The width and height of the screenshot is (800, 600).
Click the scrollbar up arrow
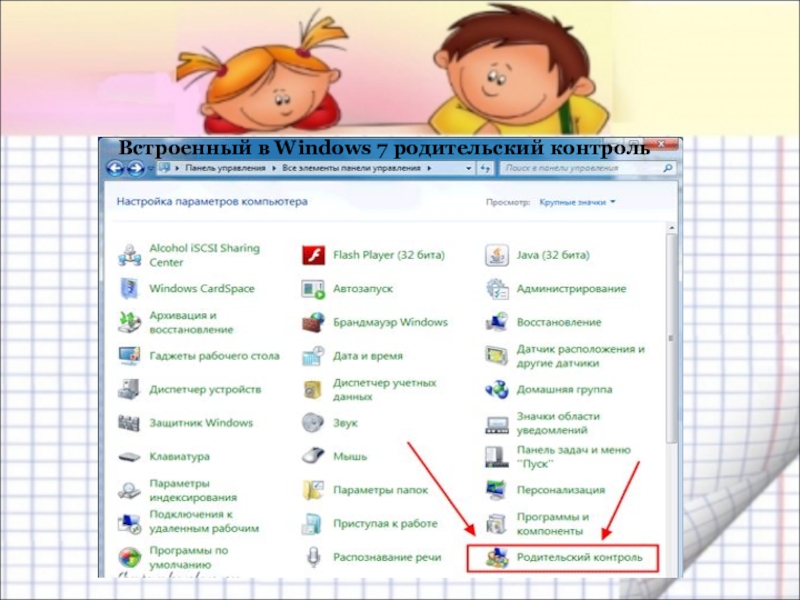[x=672, y=228]
